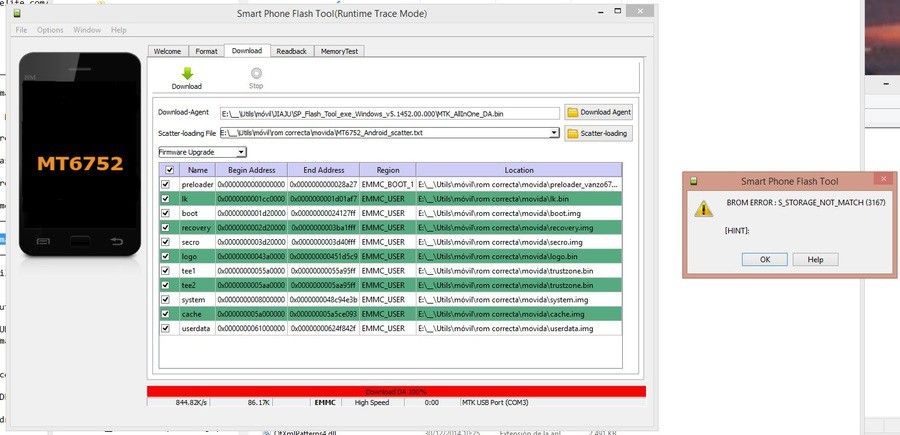Switch to the Readback tab

[x=292, y=51]
